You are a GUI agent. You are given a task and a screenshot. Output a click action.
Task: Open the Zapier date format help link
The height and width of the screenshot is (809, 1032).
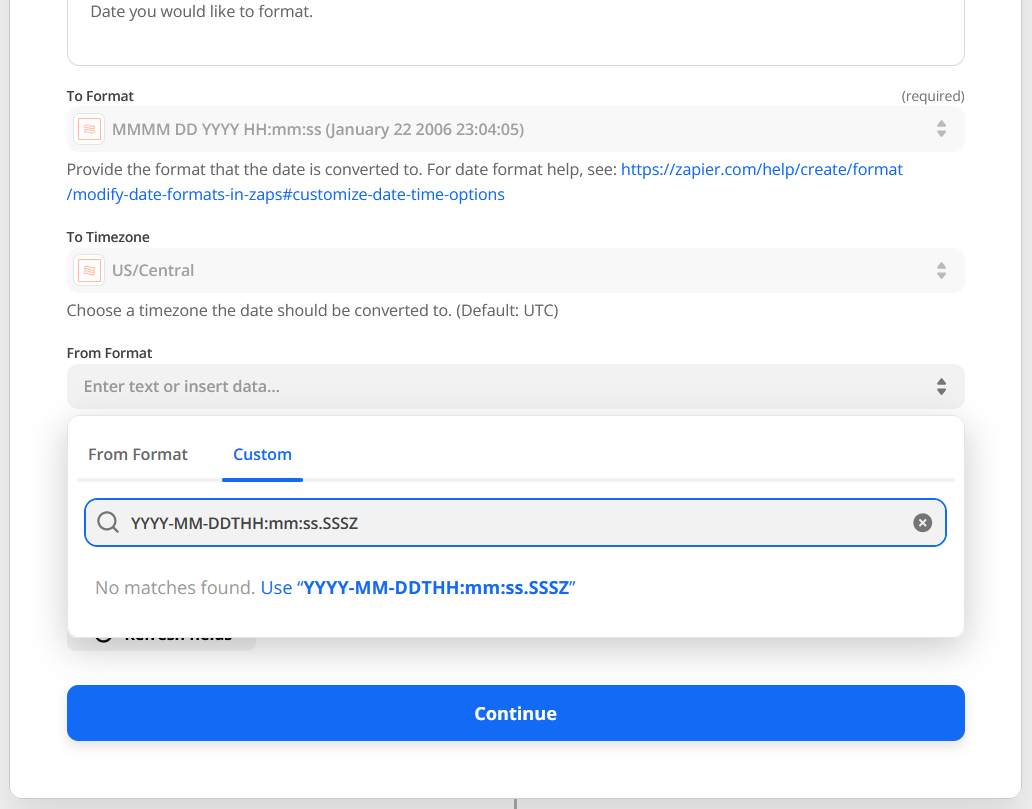[761, 170]
